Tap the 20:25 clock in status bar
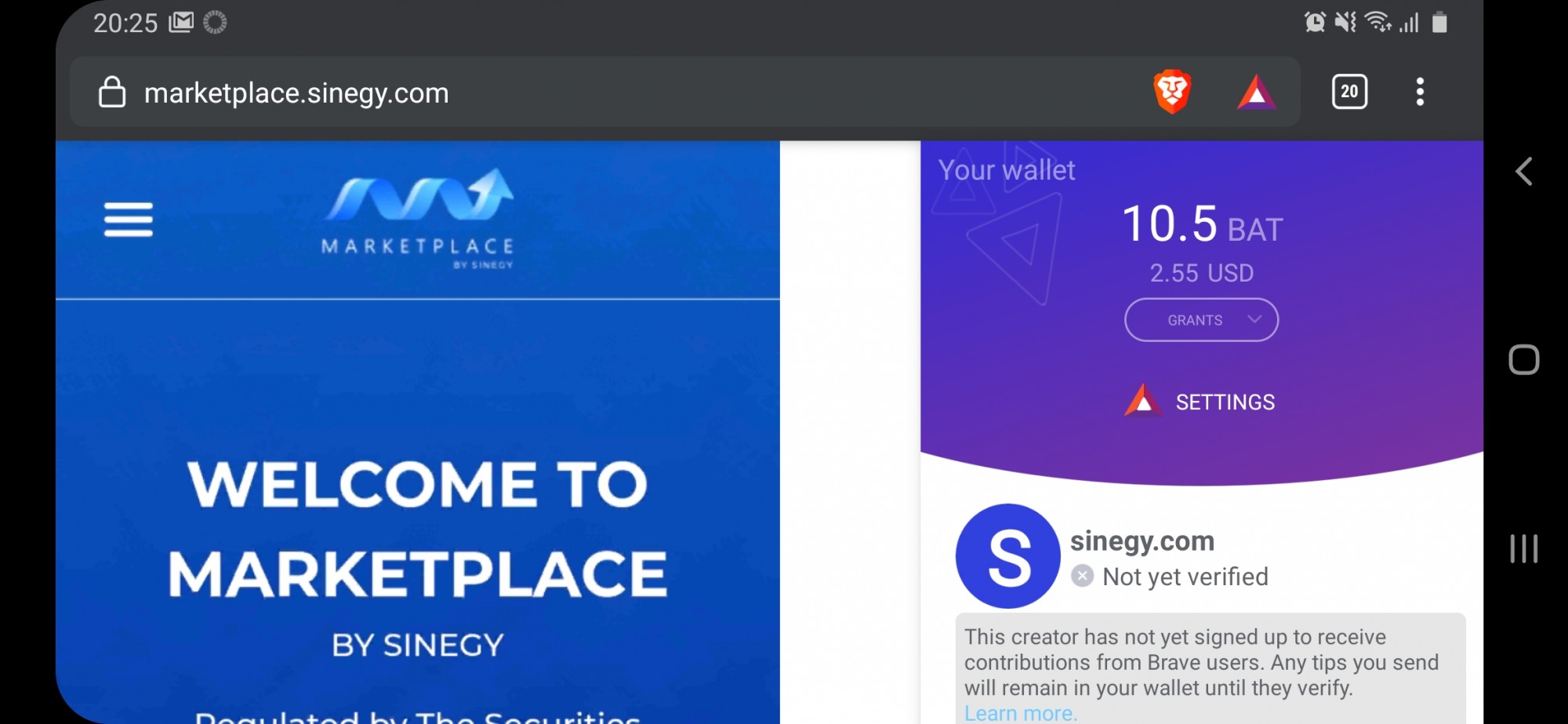Viewport: 1568px width, 724px height. pos(125,23)
